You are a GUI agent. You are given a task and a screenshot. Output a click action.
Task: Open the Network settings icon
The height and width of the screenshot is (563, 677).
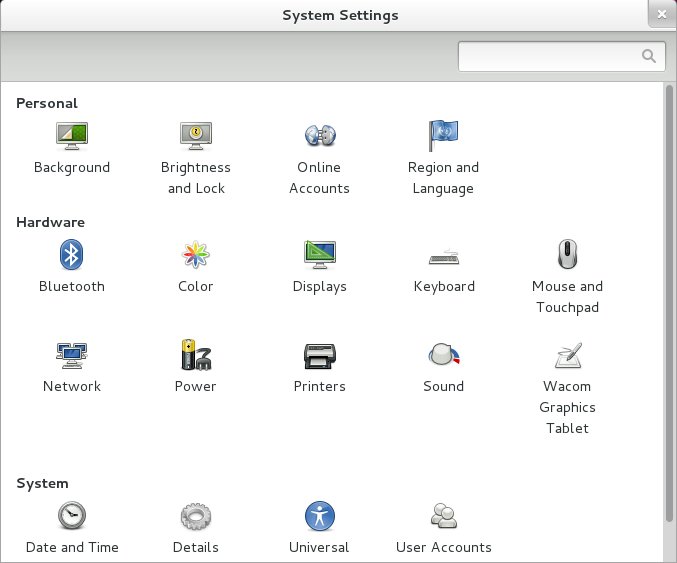click(72, 355)
